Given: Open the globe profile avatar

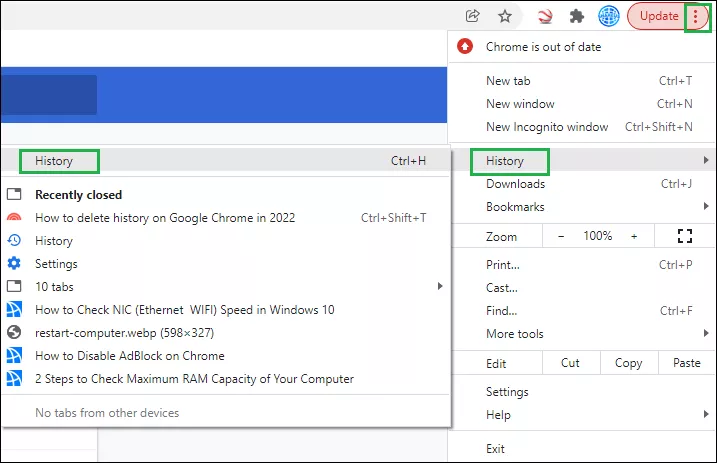Looking at the screenshot, I should pos(609,16).
